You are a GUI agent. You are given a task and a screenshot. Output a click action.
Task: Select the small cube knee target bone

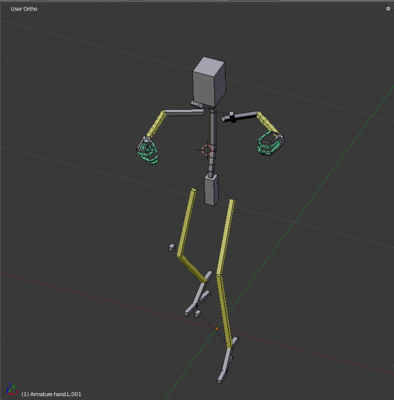[x=171, y=247]
